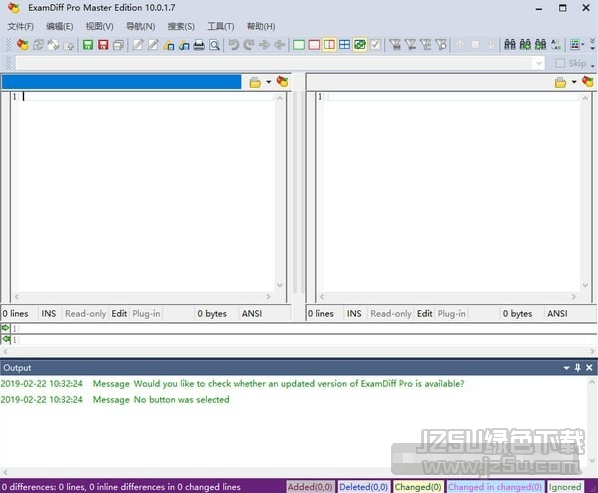Toggle the Skip checkbox
Screen dimensions: 598x493
click(x=560, y=63)
